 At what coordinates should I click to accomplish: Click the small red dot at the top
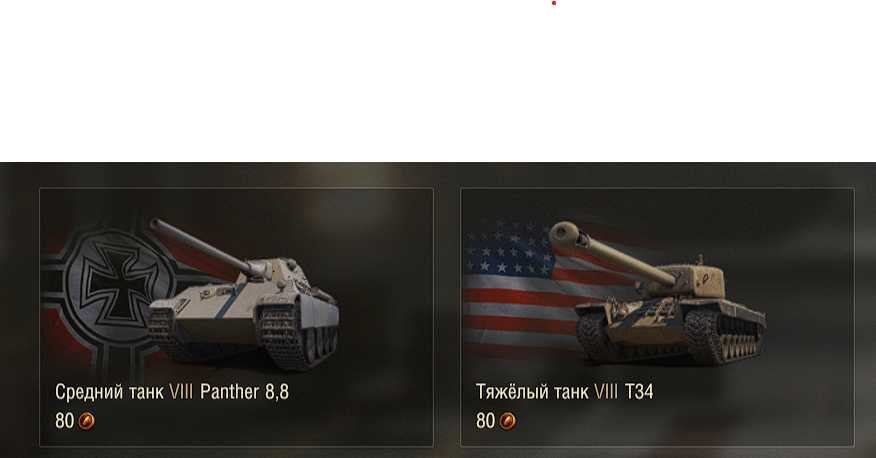[x=554, y=3]
